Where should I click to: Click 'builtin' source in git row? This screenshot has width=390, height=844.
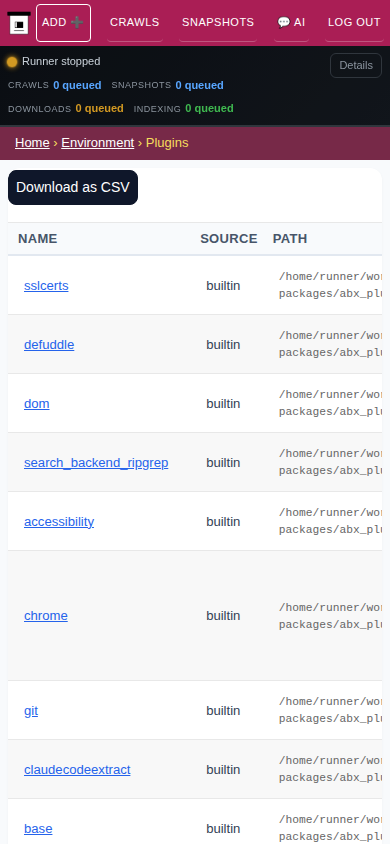(223, 711)
